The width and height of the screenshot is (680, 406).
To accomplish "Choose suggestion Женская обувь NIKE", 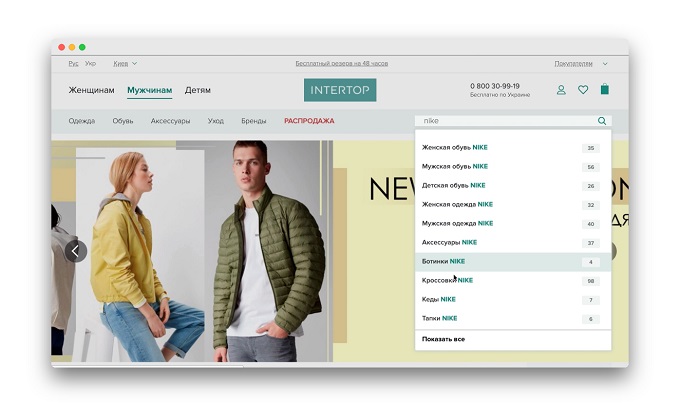I will [513, 147].
